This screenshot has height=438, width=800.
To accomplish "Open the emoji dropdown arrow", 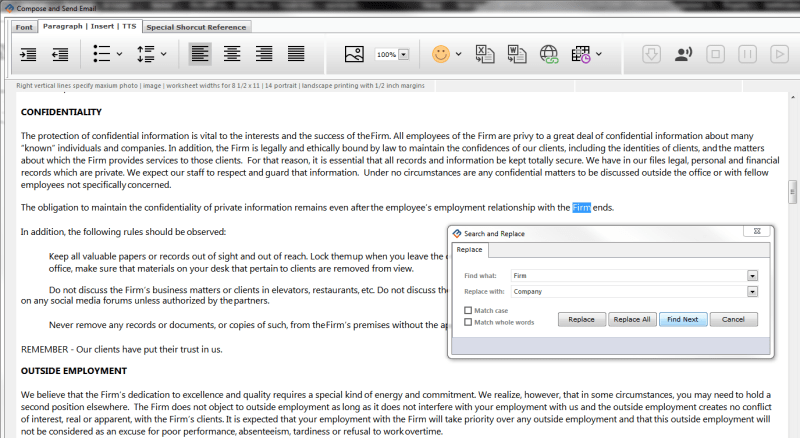I will click(458, 54).
